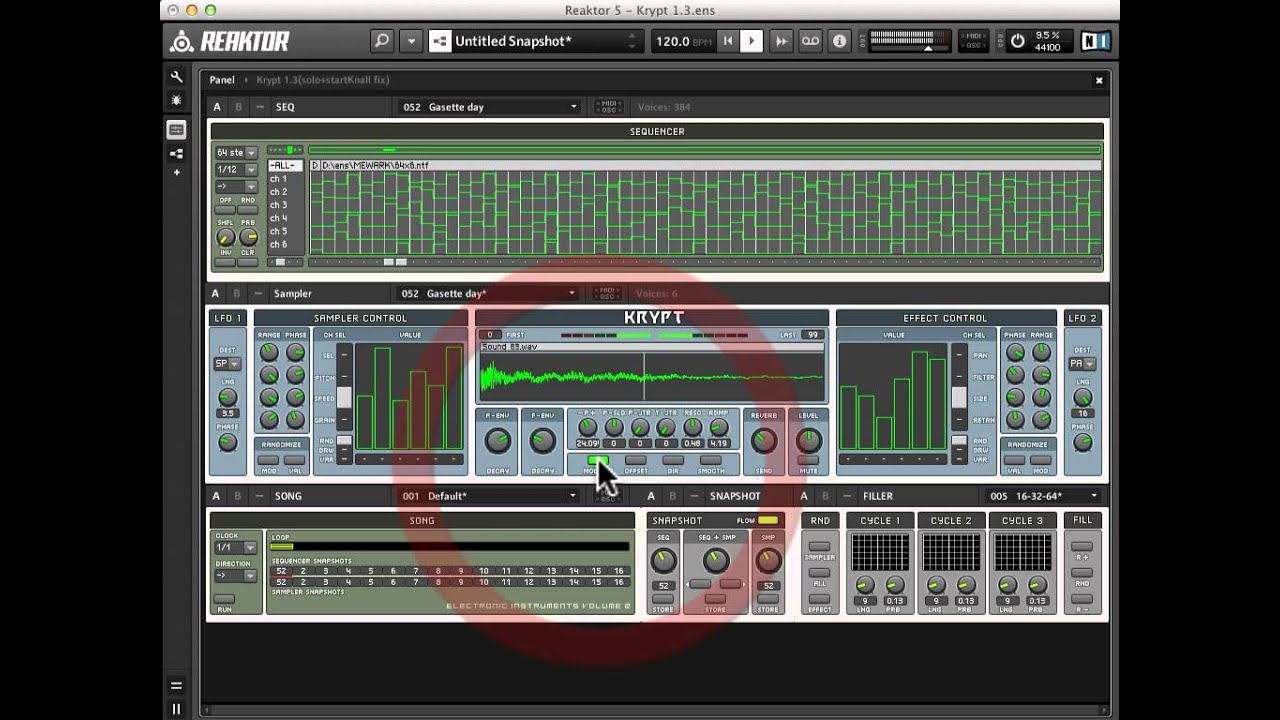Step through snapshots with the Untitled Snapshot arrows
1280x720 pixels.
pos(632,41)
